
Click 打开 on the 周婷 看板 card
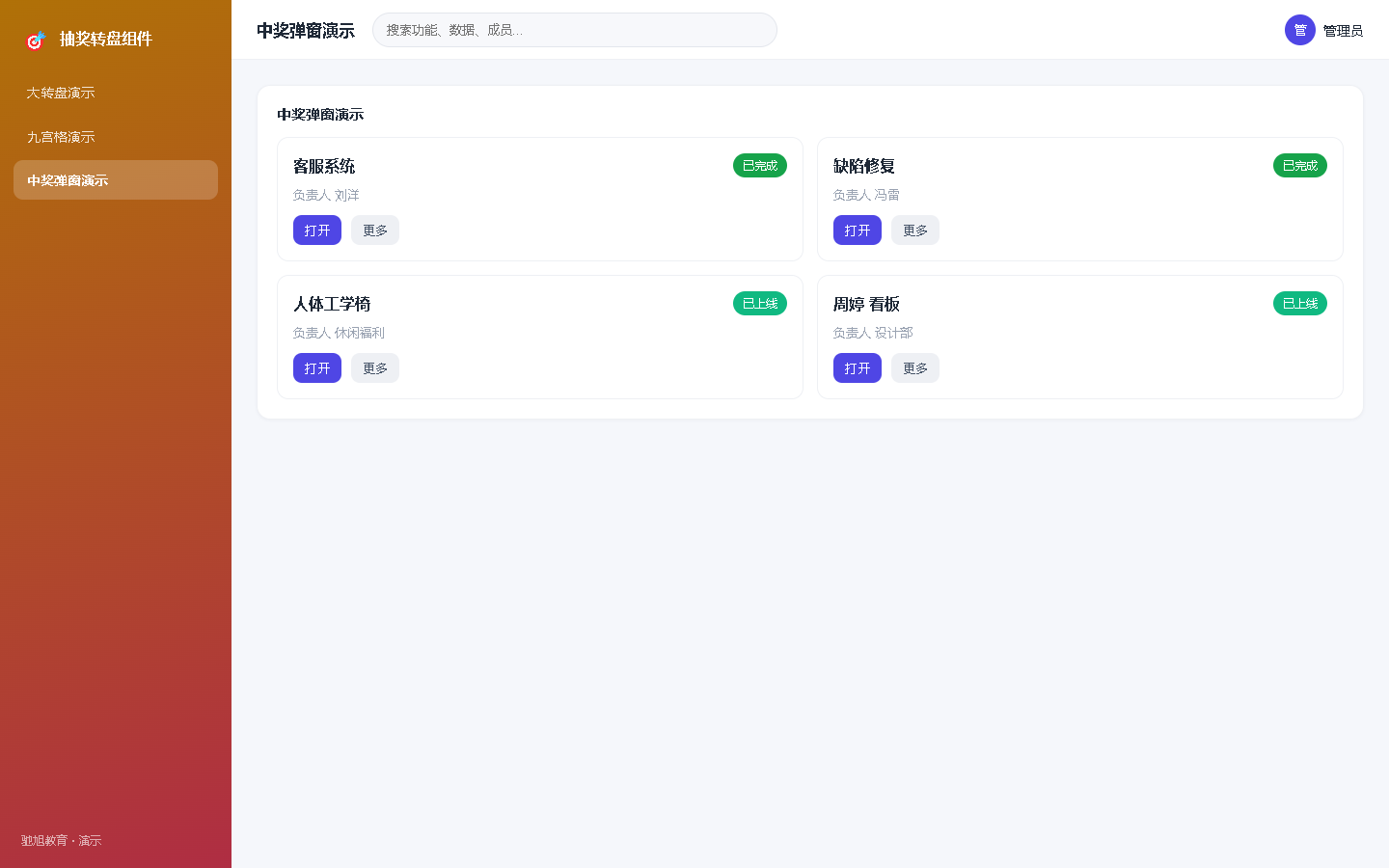point(858,368)
